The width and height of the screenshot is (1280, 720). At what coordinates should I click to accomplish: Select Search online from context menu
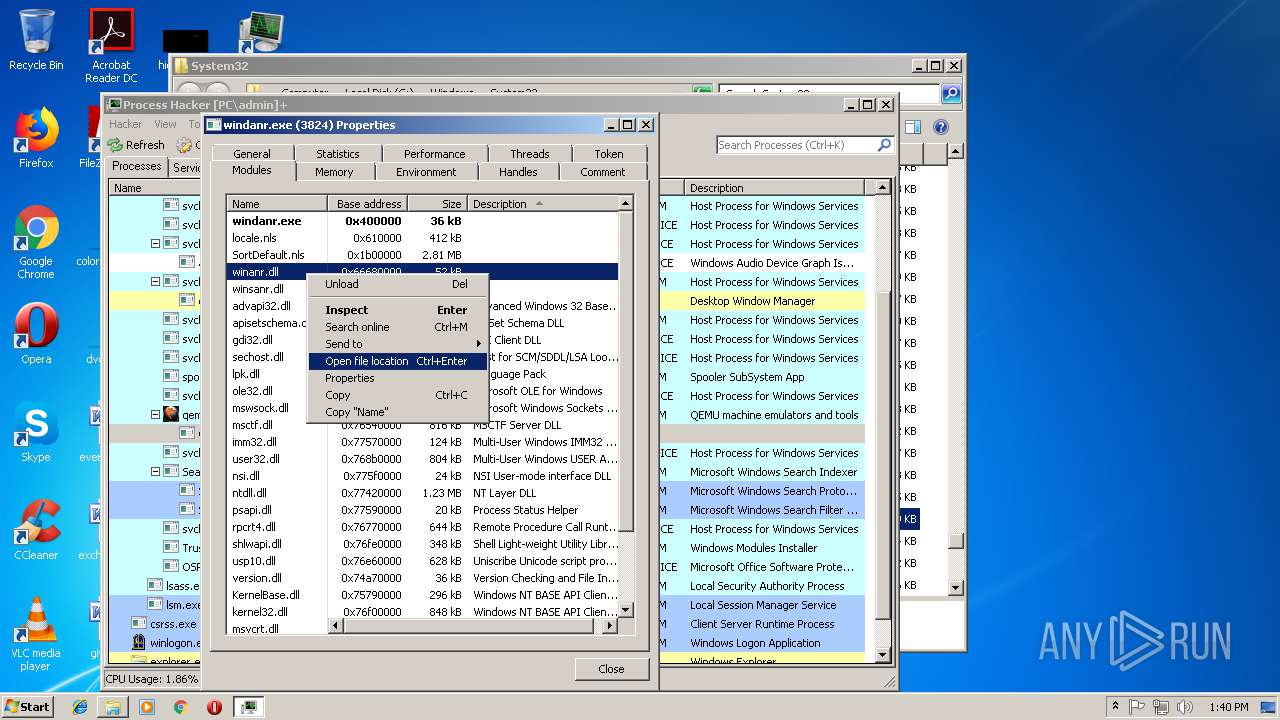(x=397, y=327)
